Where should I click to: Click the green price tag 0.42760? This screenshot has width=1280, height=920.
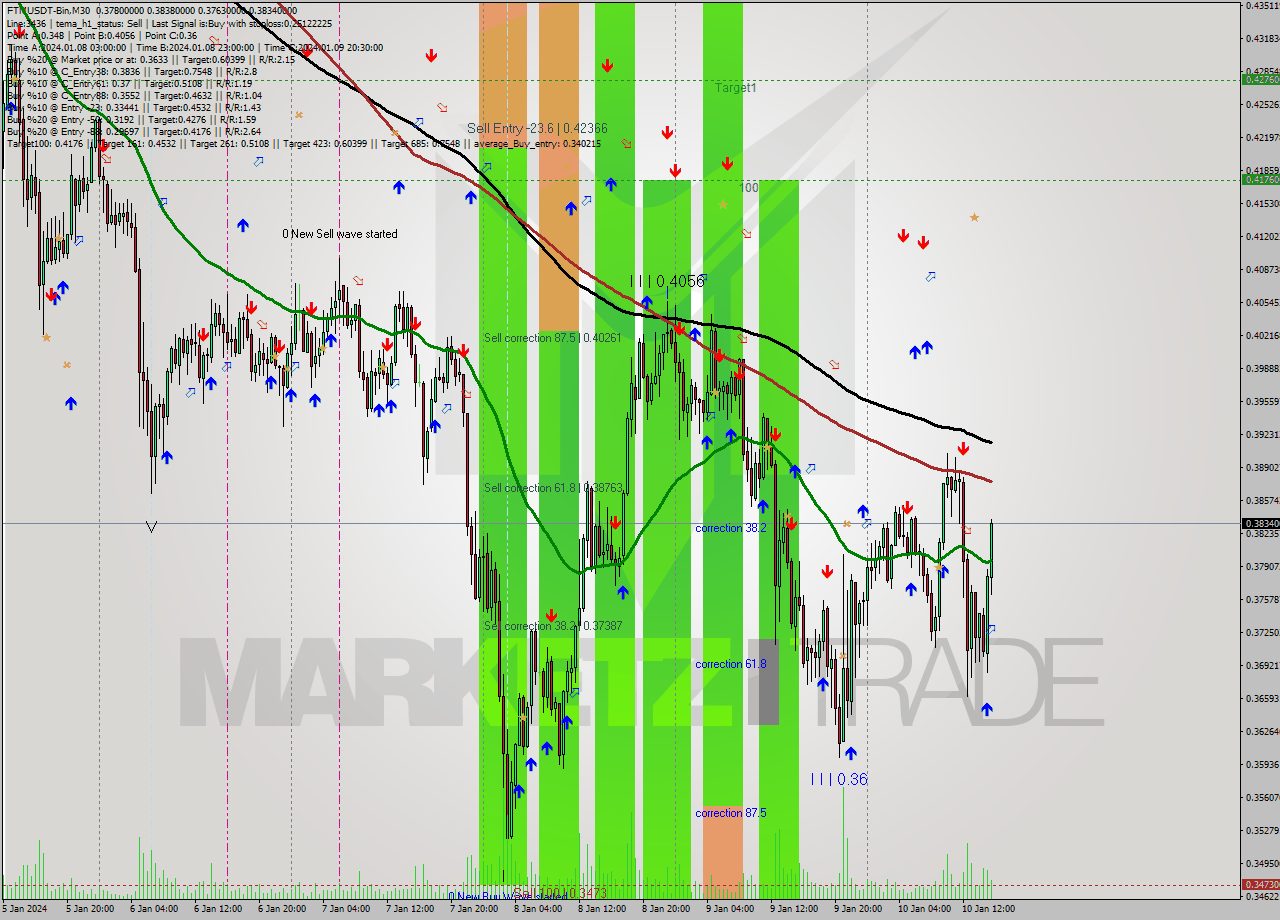[x=1260, y=79]
